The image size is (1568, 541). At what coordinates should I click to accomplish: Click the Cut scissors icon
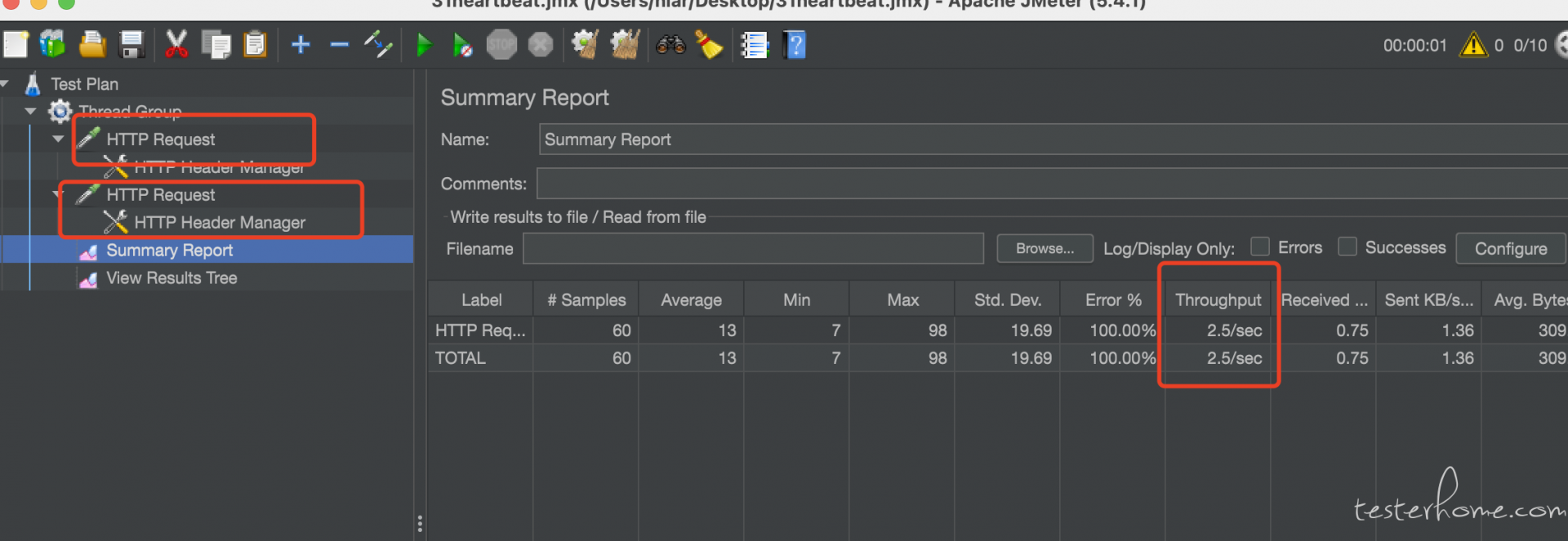pyautogui.click(x=176, y=45)
